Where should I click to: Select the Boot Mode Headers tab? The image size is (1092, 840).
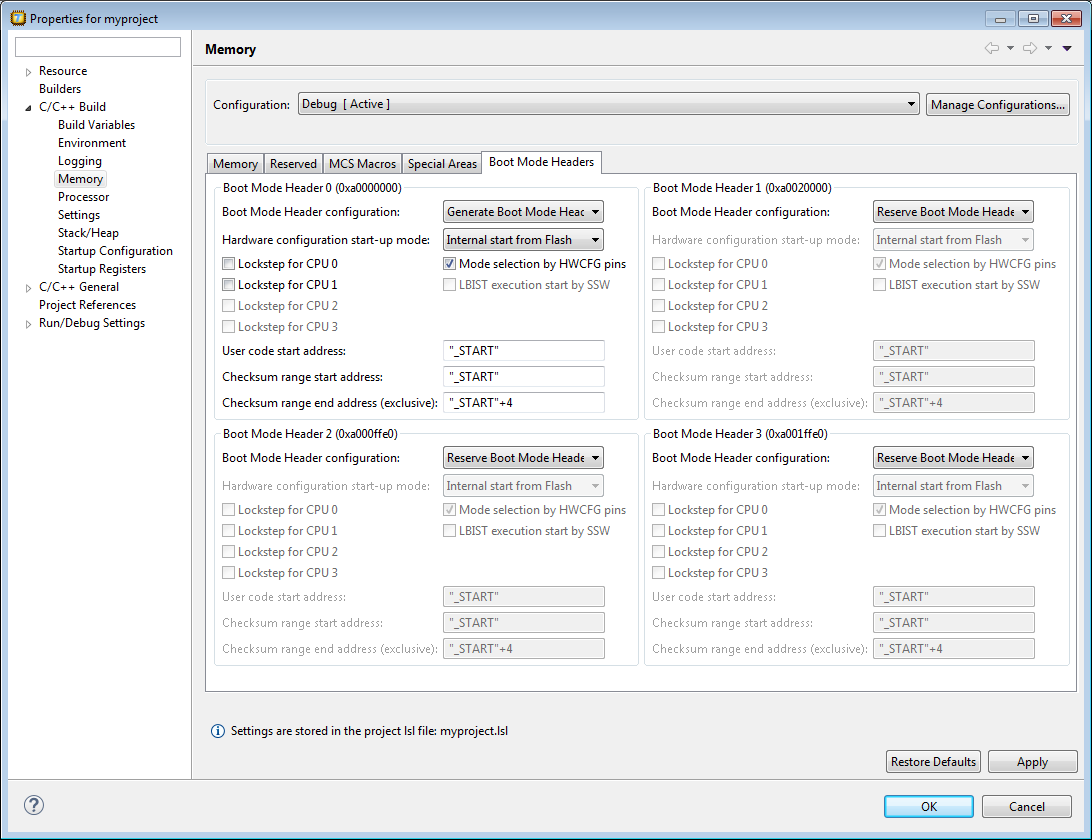coord(541,162)
